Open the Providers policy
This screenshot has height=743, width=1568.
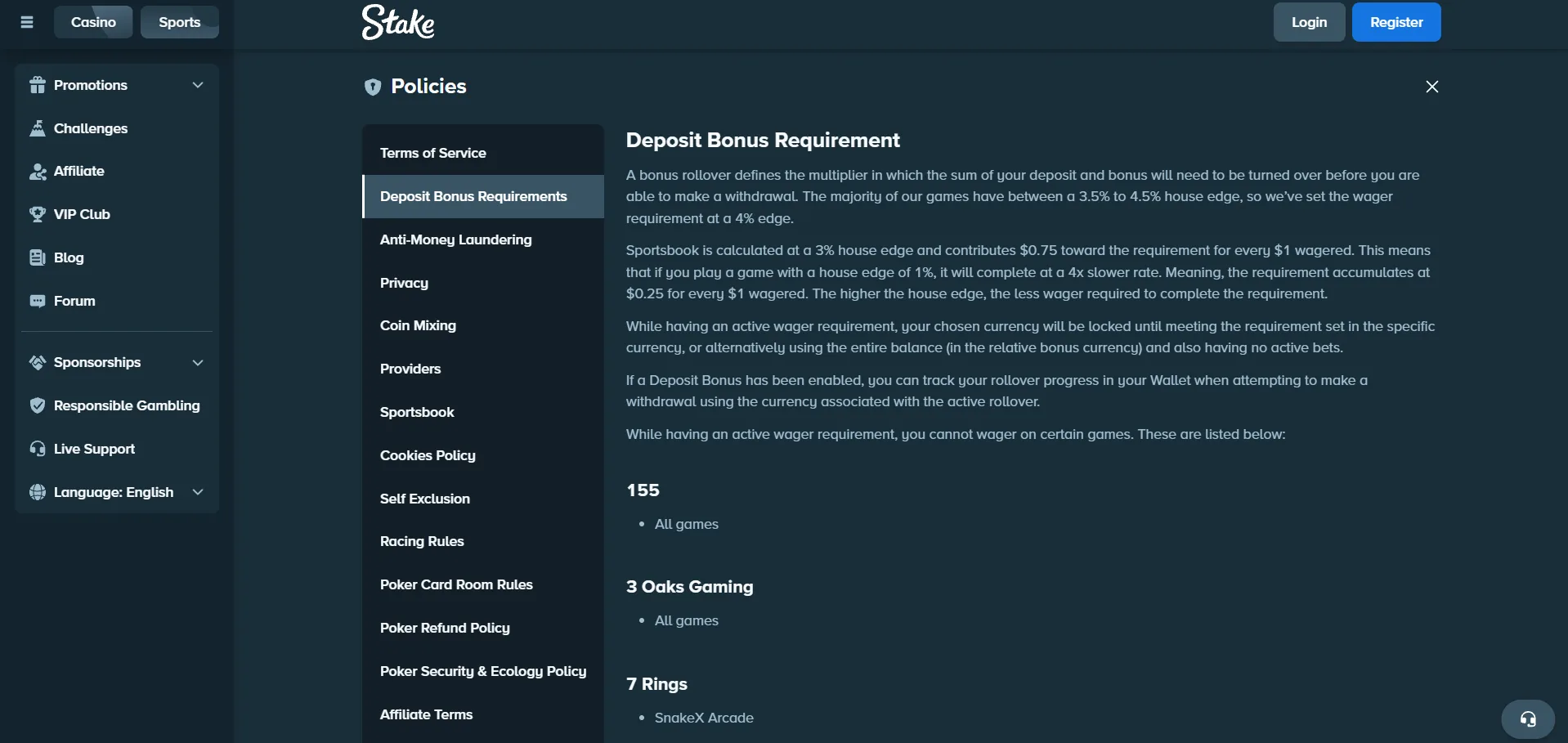pos(483,369)
